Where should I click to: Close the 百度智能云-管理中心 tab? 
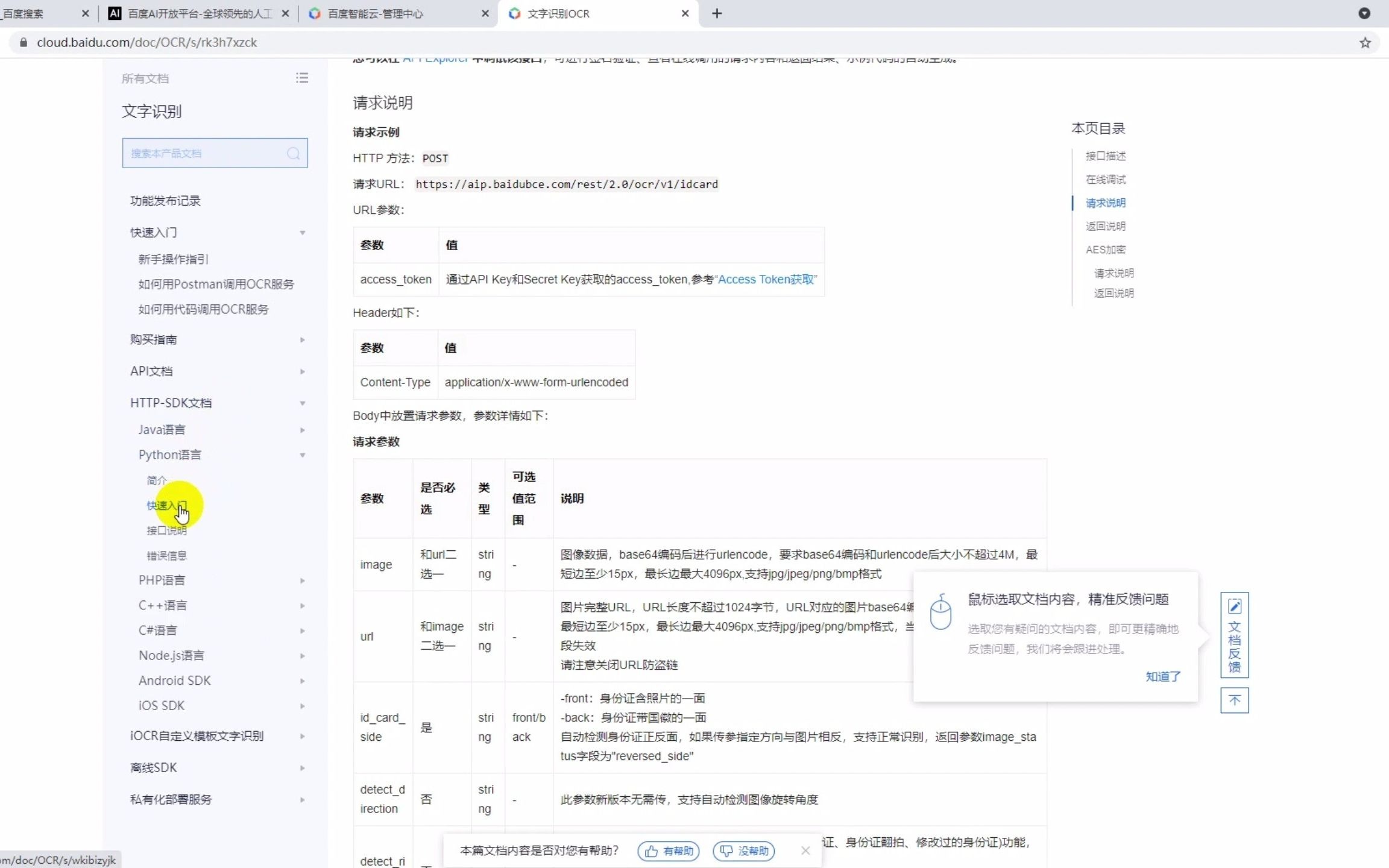485,13
